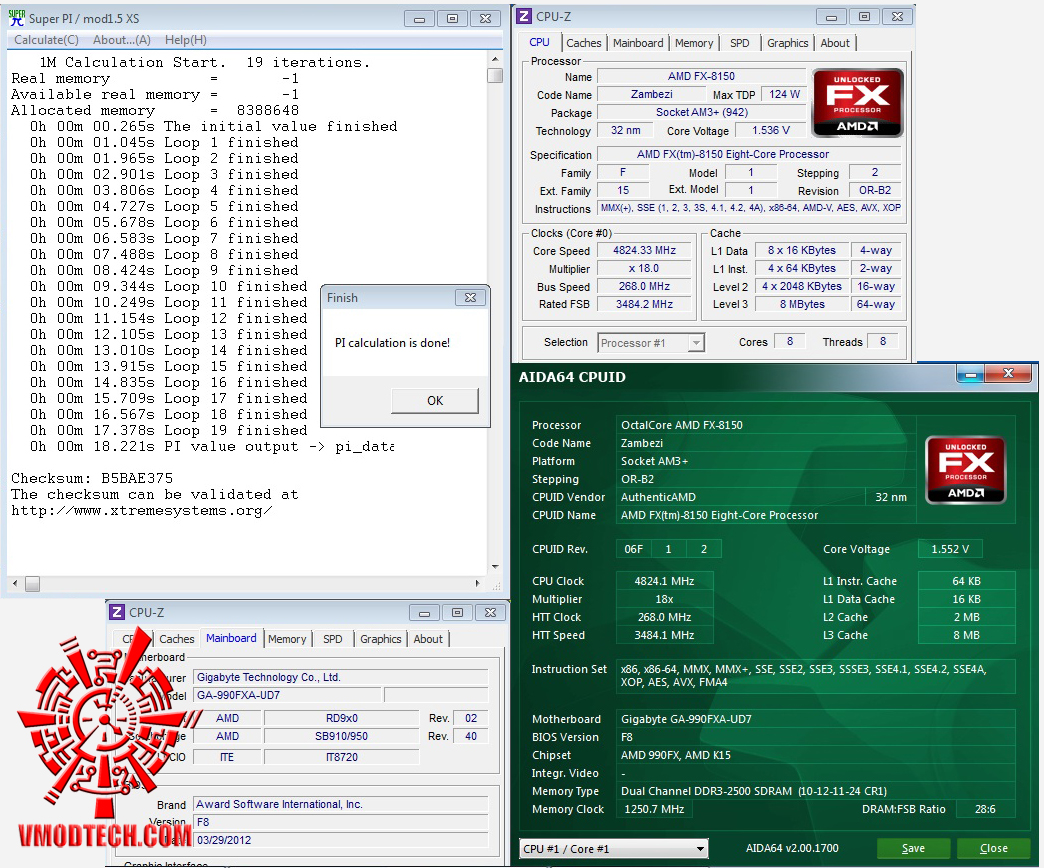
Task: Click Core Voltage 1.552 V in AIDA64
Action: click(x=949, y=548)
